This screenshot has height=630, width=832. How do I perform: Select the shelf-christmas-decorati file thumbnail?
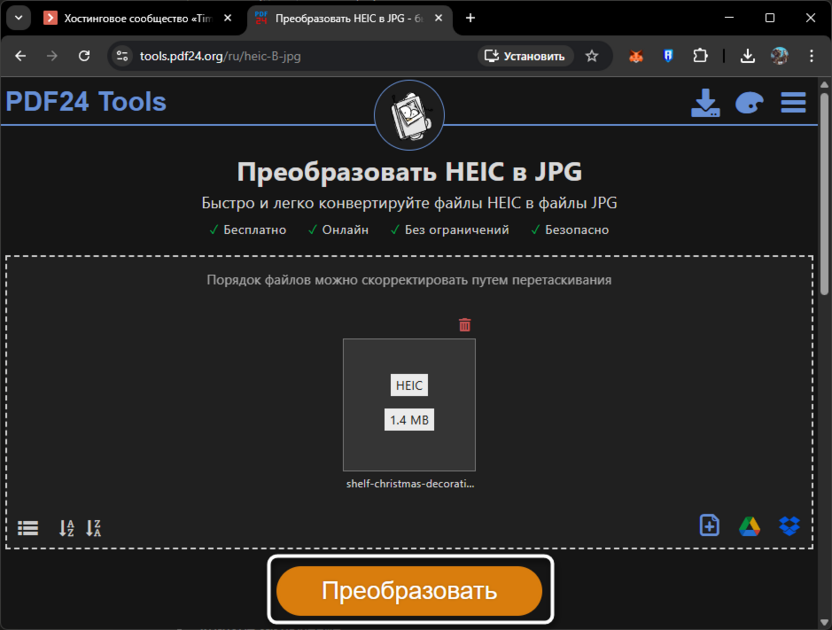(x=409, y=405)
